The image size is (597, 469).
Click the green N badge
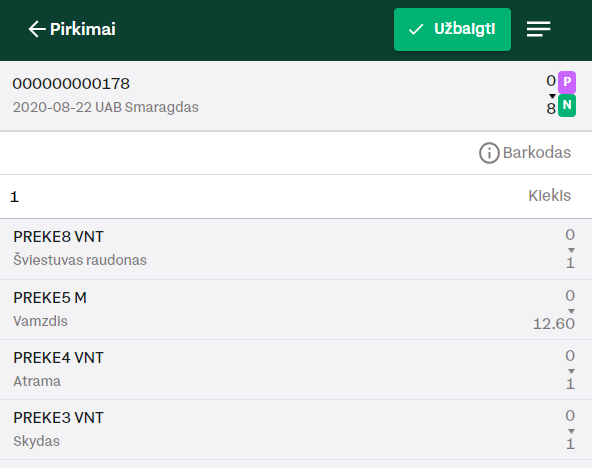point(567,105)
